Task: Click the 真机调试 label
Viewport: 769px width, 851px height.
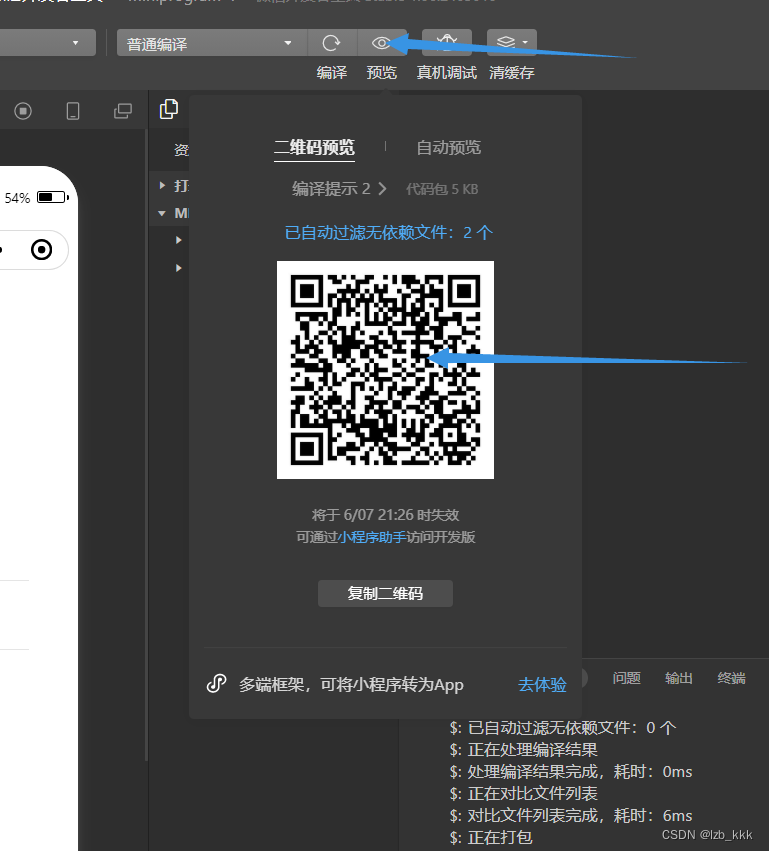Action: (447, 73)
